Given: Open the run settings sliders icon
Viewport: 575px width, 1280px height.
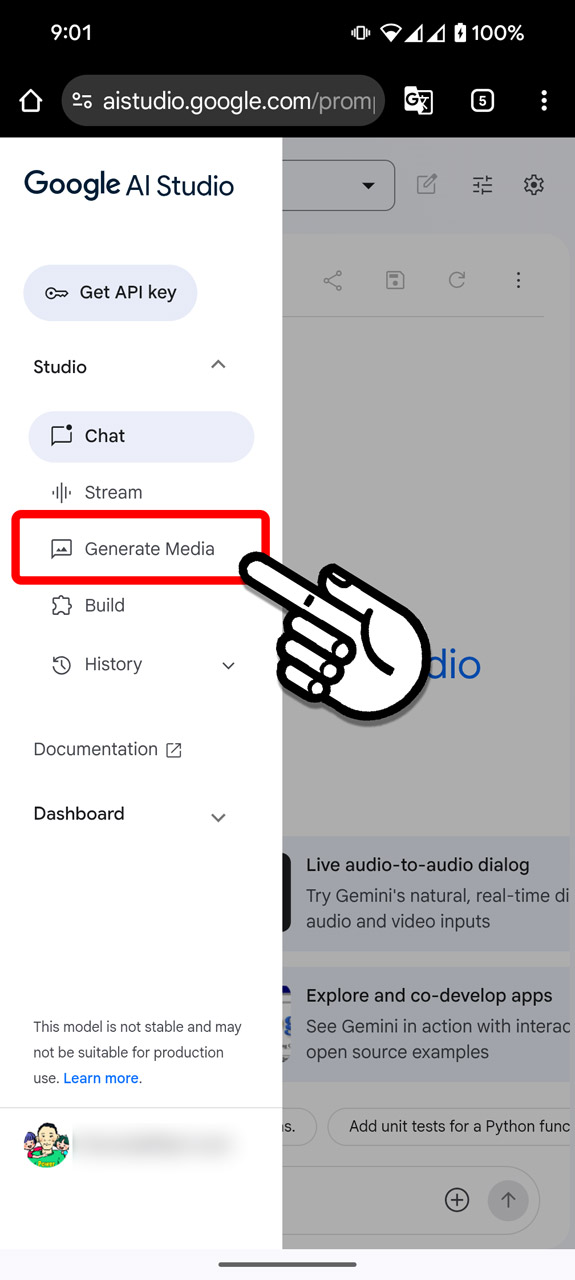Looking at the screenshot, I should coord(482,184).
